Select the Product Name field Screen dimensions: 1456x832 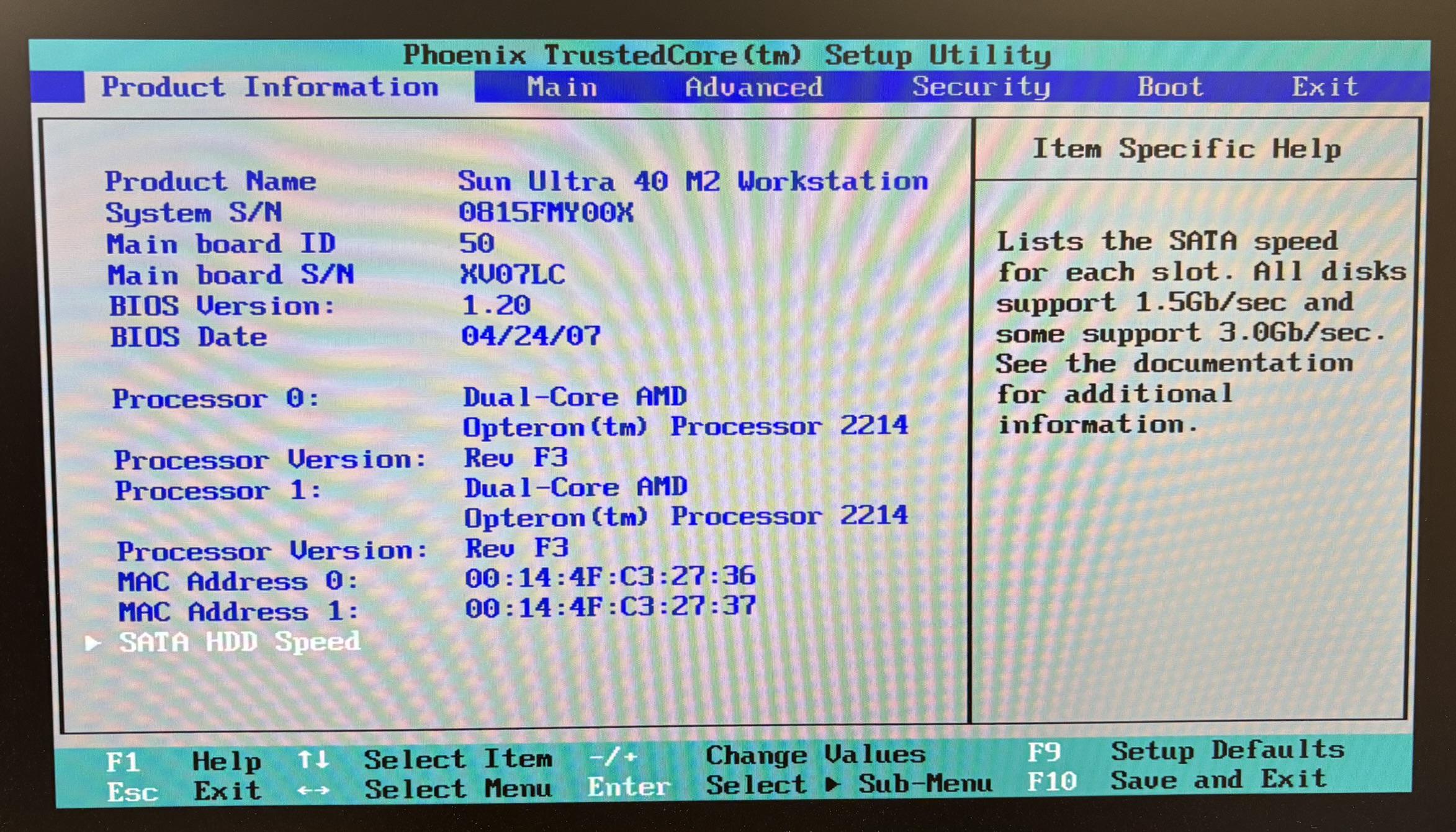[x=211, y=181]
